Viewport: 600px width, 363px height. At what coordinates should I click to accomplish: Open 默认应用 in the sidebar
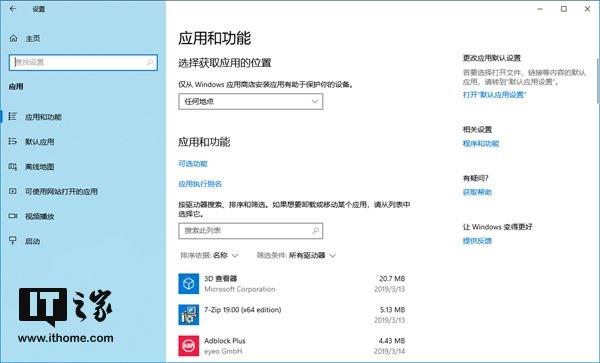click(x=40, y=142)
